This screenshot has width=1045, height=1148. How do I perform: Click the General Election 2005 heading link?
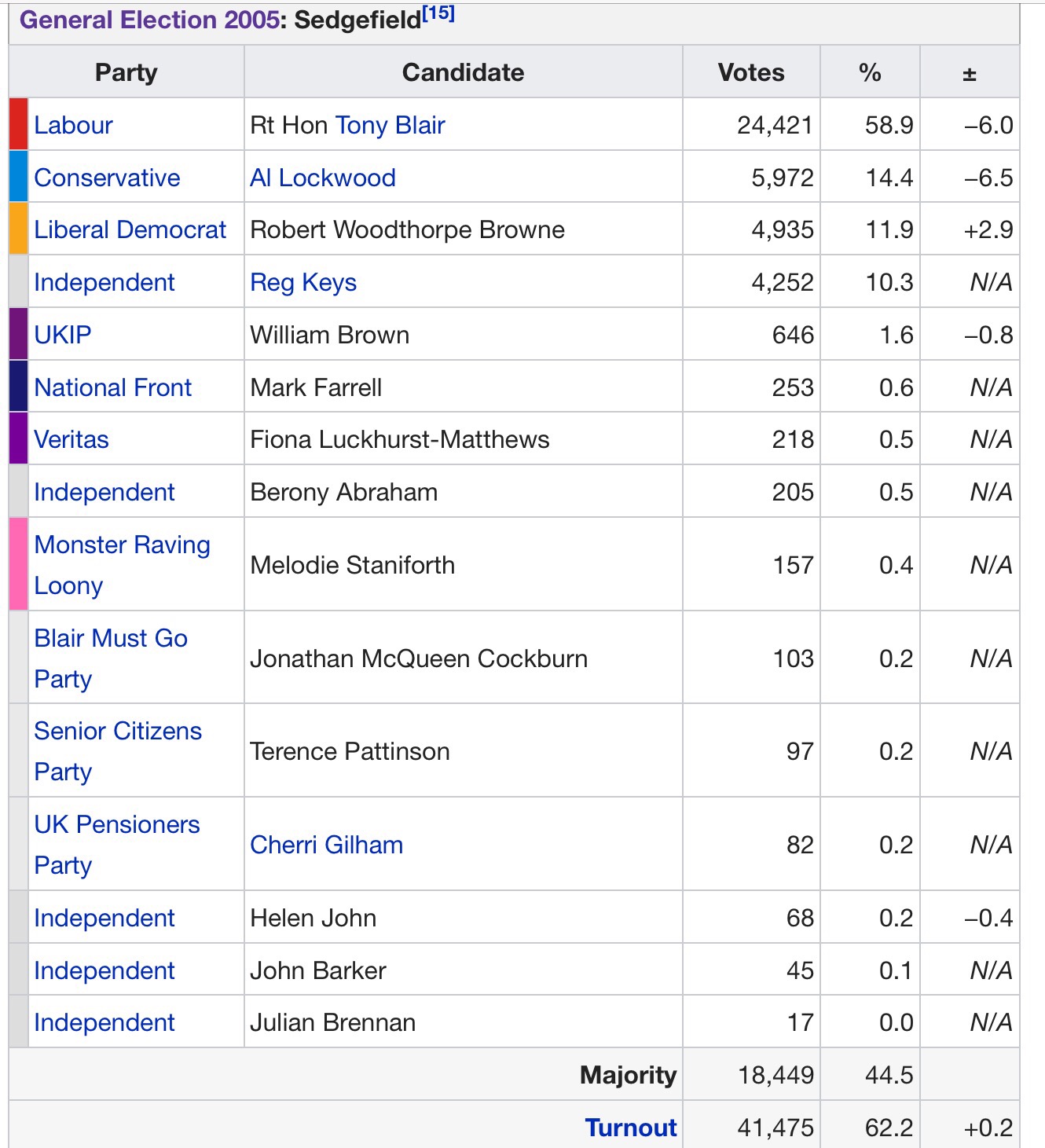(x=148, y=20)
